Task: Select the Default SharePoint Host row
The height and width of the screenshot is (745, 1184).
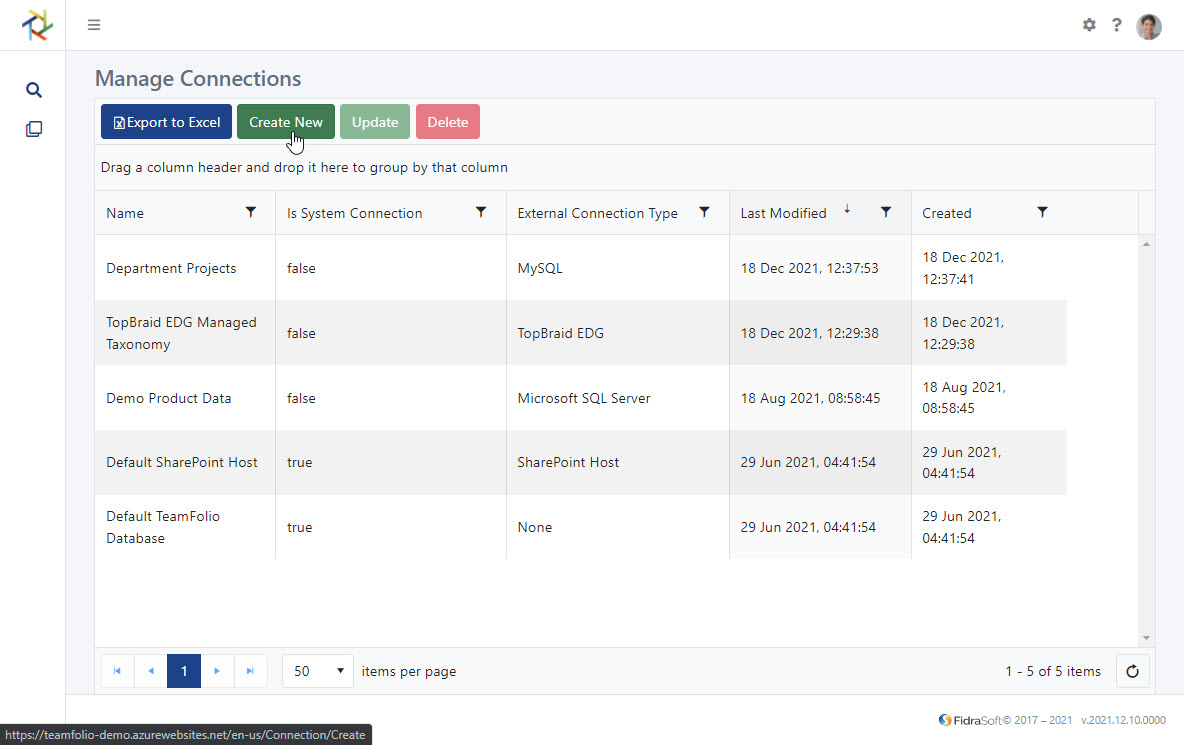Action: [x=181, y=462]
